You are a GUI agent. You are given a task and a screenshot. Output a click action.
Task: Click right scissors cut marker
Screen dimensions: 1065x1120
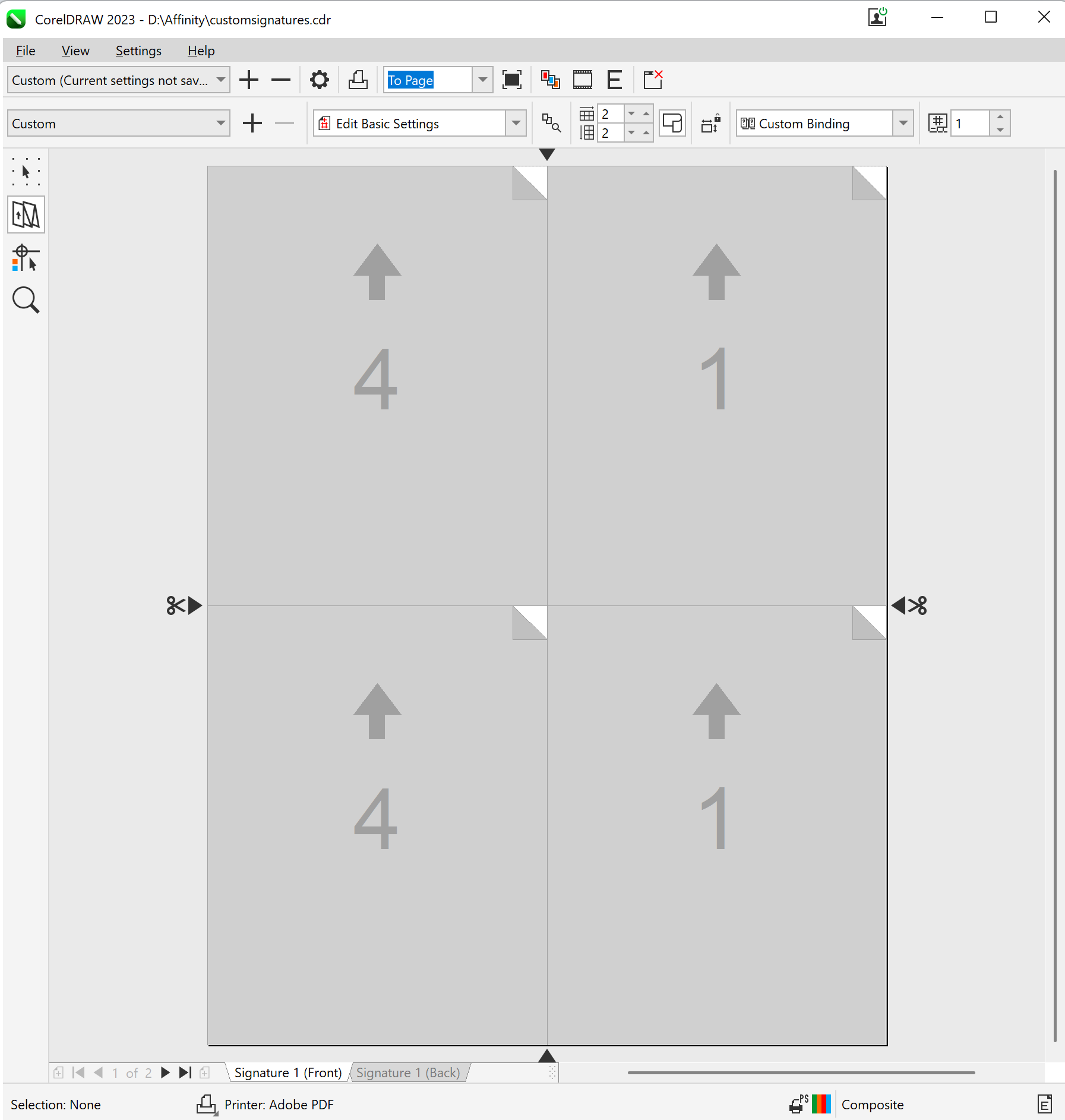click(909, 605)
